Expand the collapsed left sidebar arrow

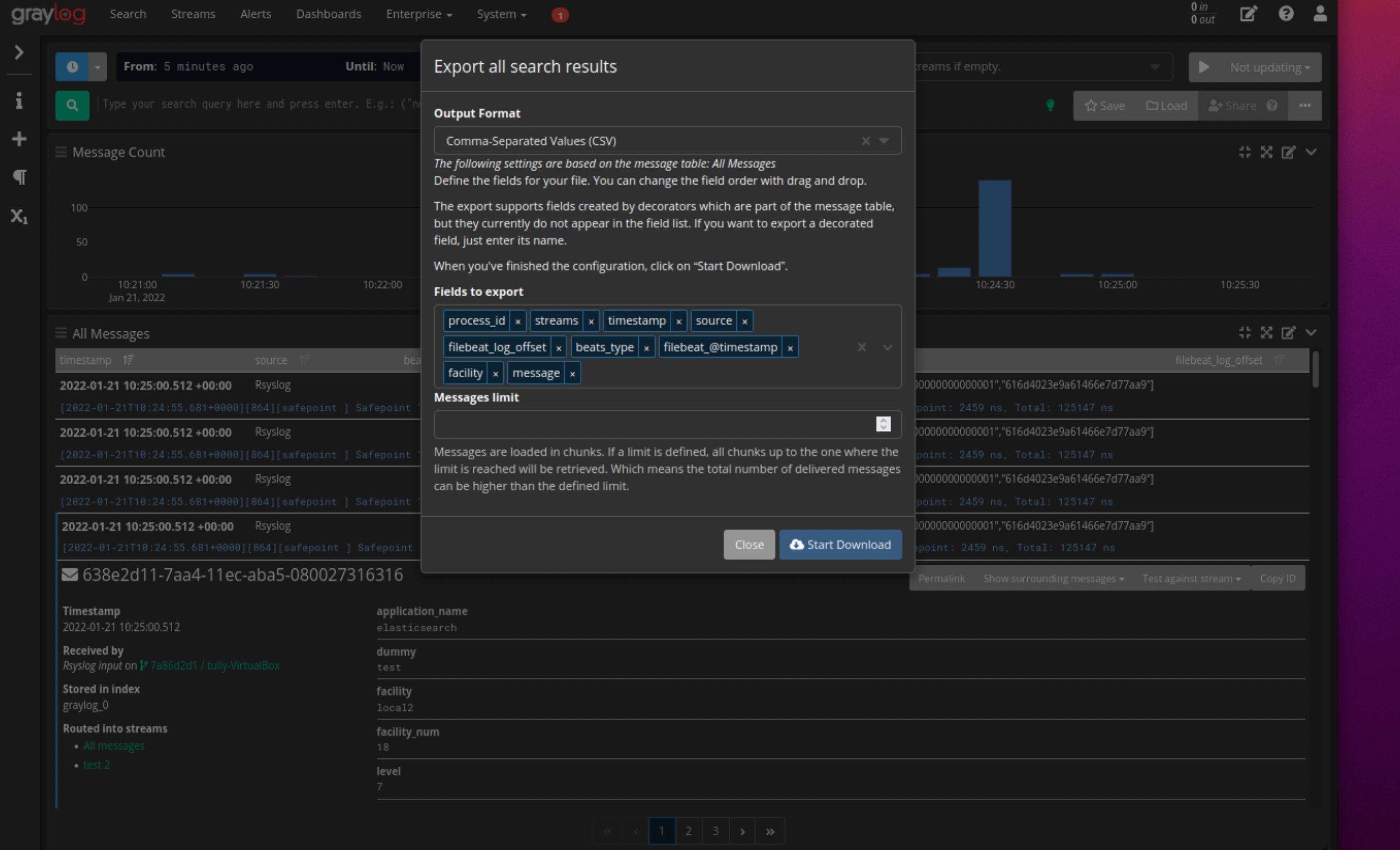[x=19, y=52]
